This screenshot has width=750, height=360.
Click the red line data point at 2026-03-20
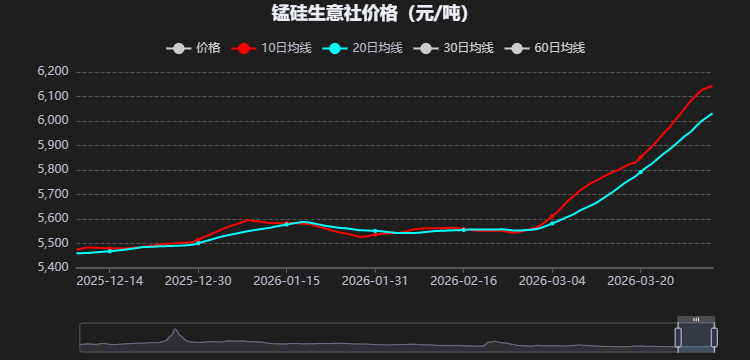640,157
